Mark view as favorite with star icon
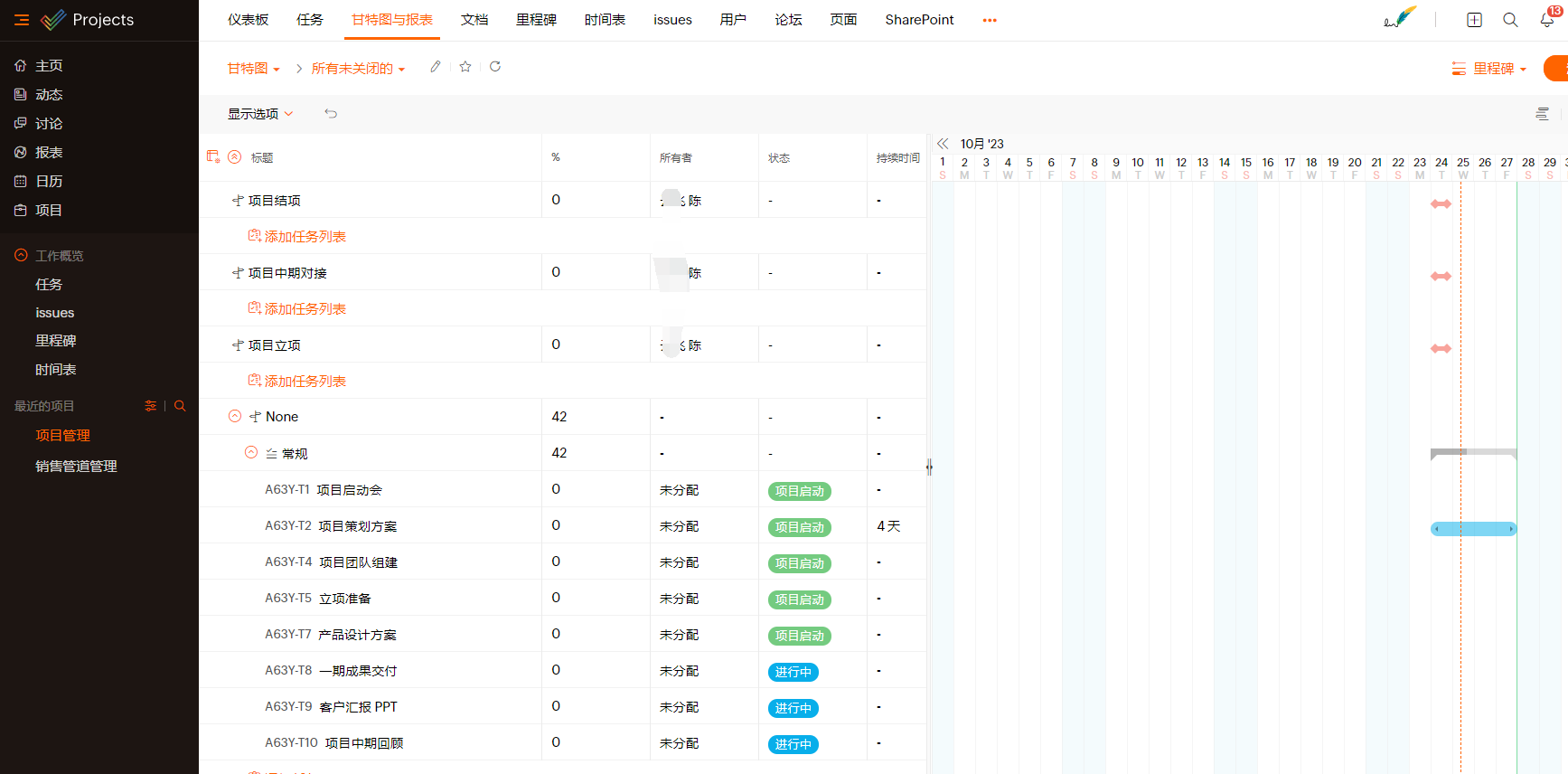 [465, 67]
